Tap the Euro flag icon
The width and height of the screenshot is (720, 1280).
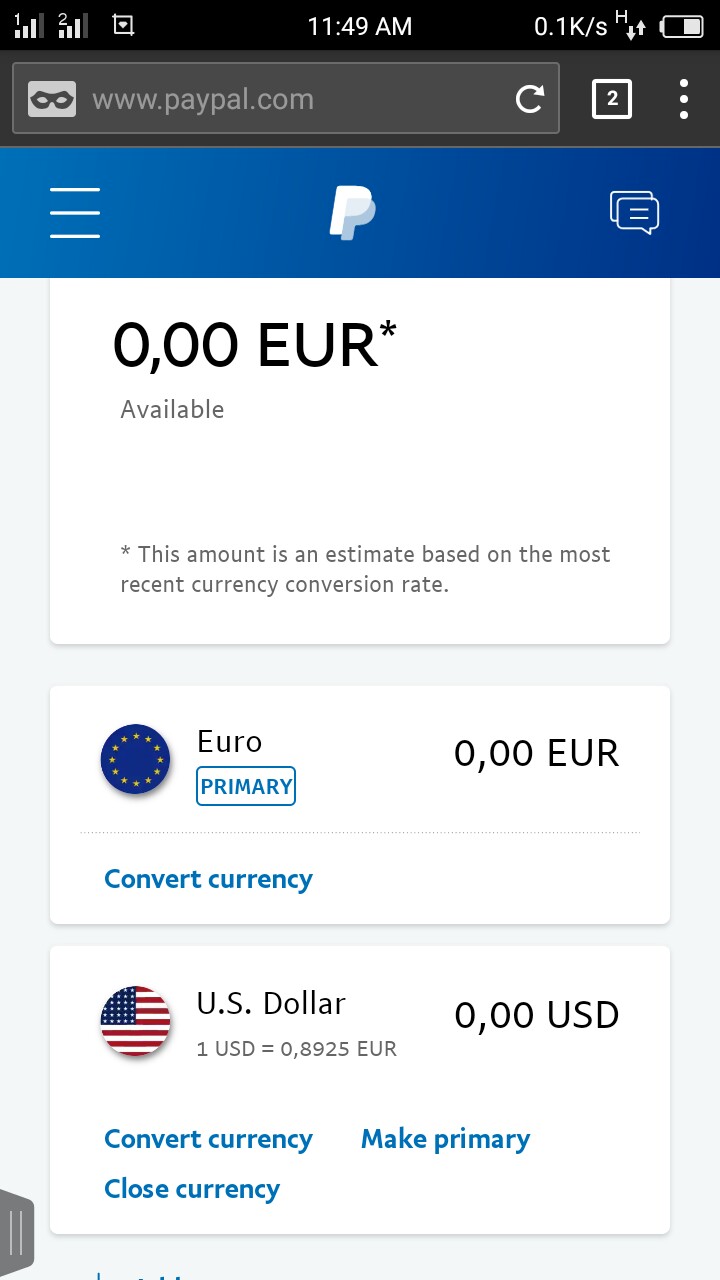pos(135,759)
